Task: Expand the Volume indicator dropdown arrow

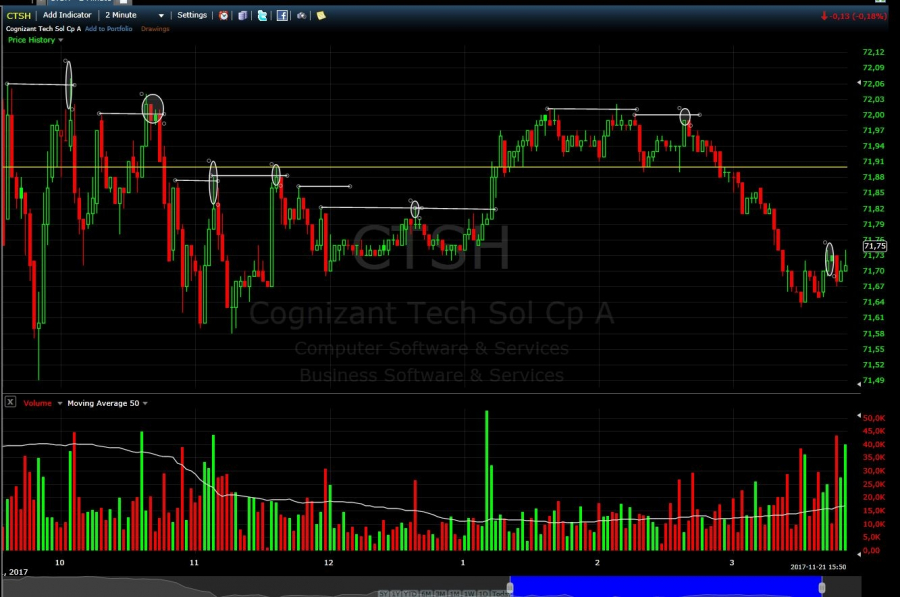Action: click(60, 404)
